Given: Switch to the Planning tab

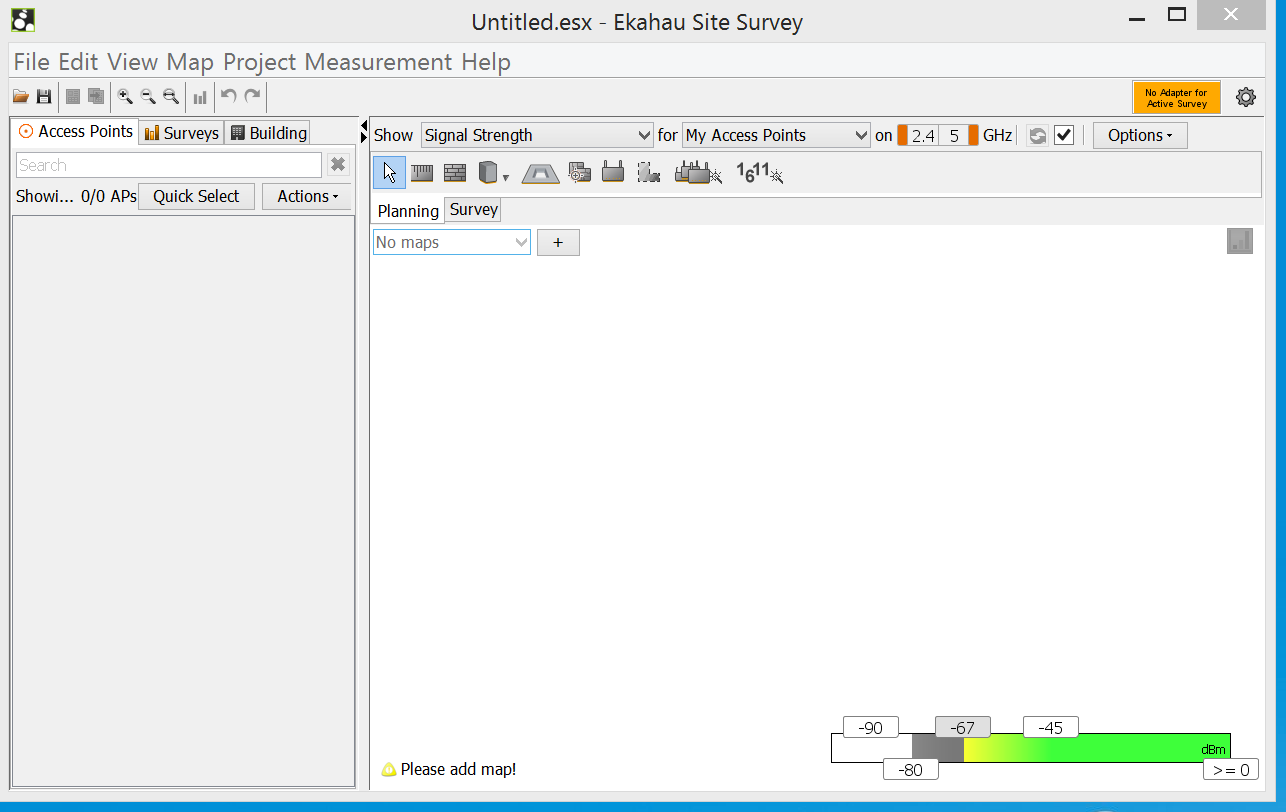Looking at the screenshot, I should pyautogui.click(x=408, y=211).
